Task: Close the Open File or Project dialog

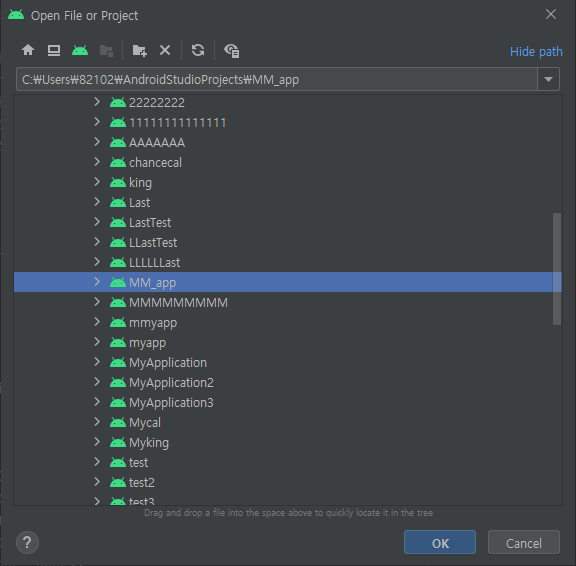Action: point(551,14)
